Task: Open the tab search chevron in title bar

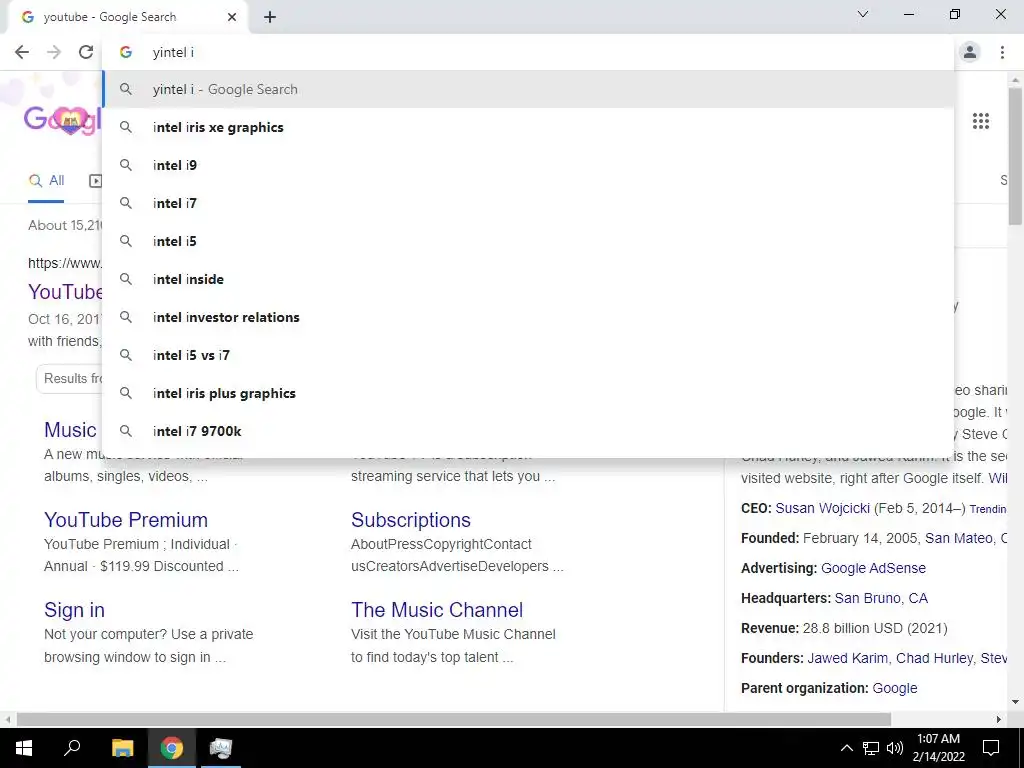Action: pyautogui.click(x=863, y=14)
